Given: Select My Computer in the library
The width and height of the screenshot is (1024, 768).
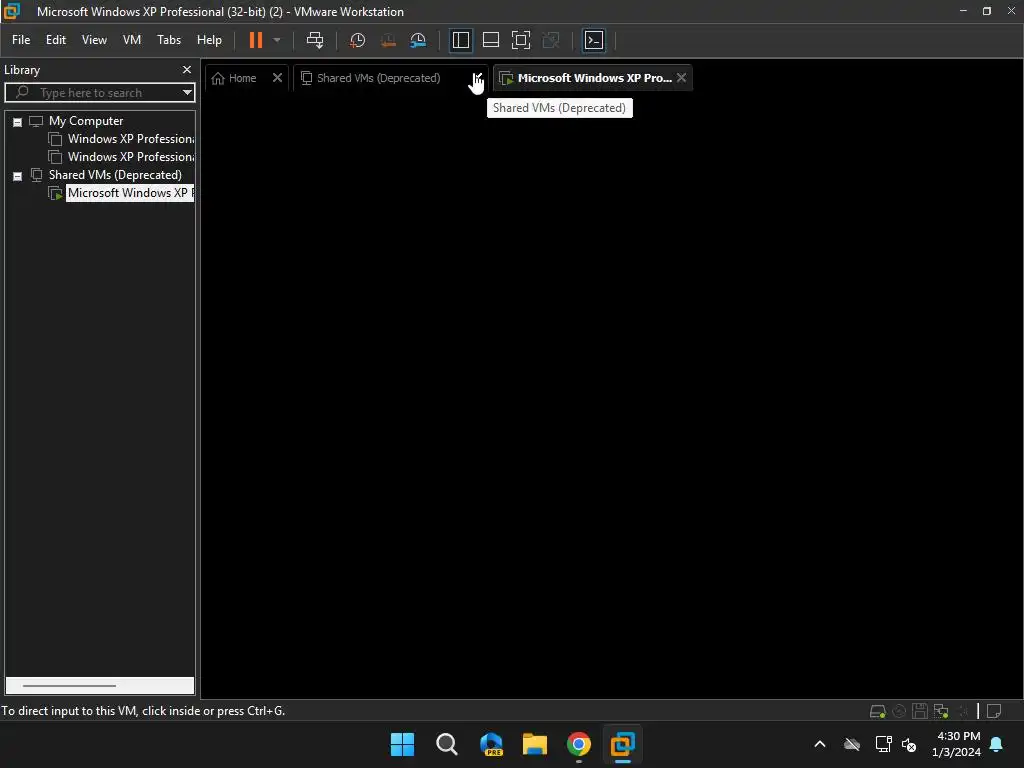Looking at the screenshot, I should (x=86, y=121).
